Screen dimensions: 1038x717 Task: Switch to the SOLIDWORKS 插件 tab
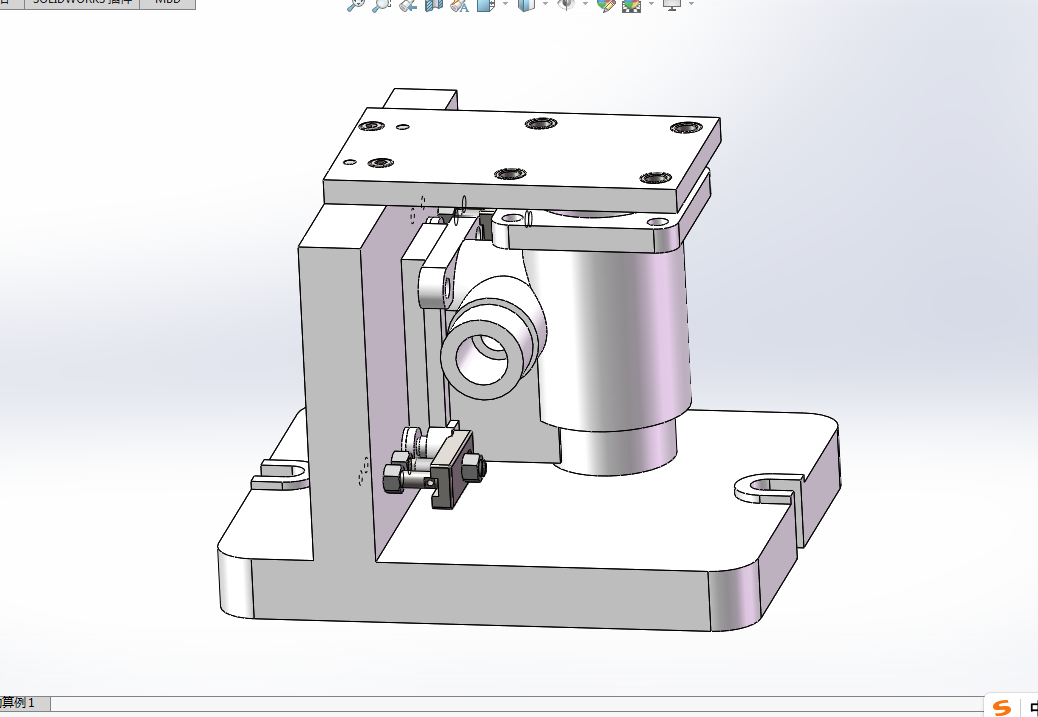click(82, 3)
